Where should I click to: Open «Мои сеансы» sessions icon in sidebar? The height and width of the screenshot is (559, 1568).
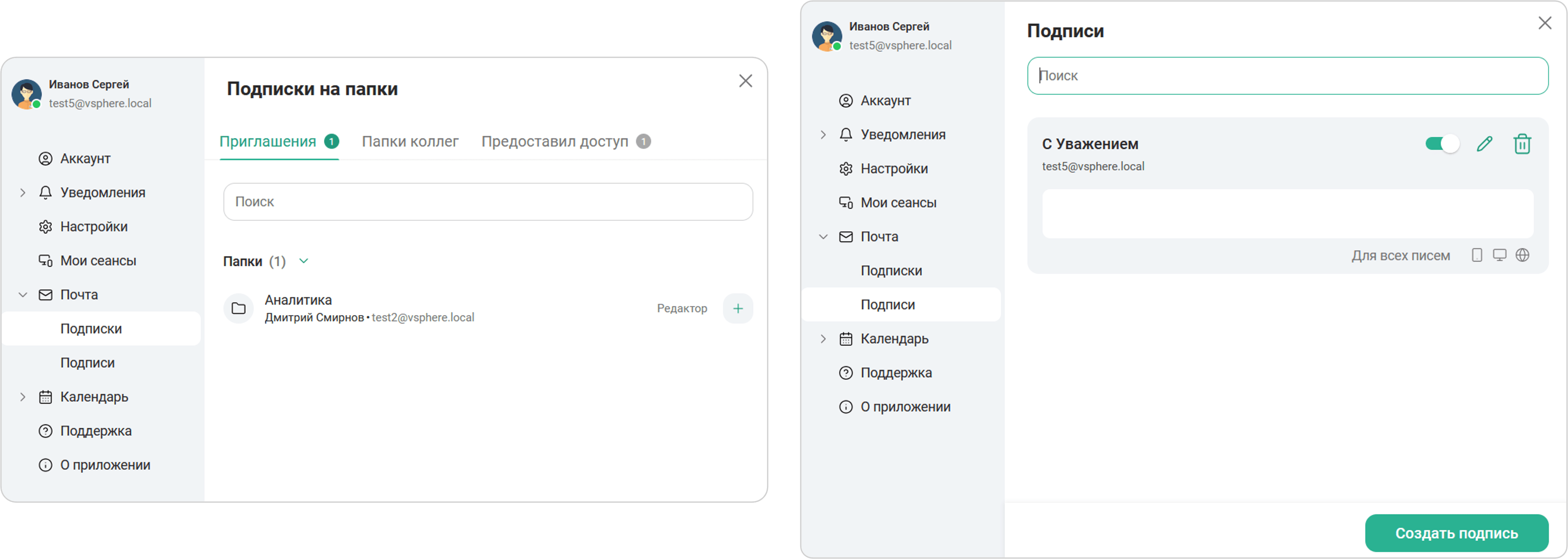point(846,203)
